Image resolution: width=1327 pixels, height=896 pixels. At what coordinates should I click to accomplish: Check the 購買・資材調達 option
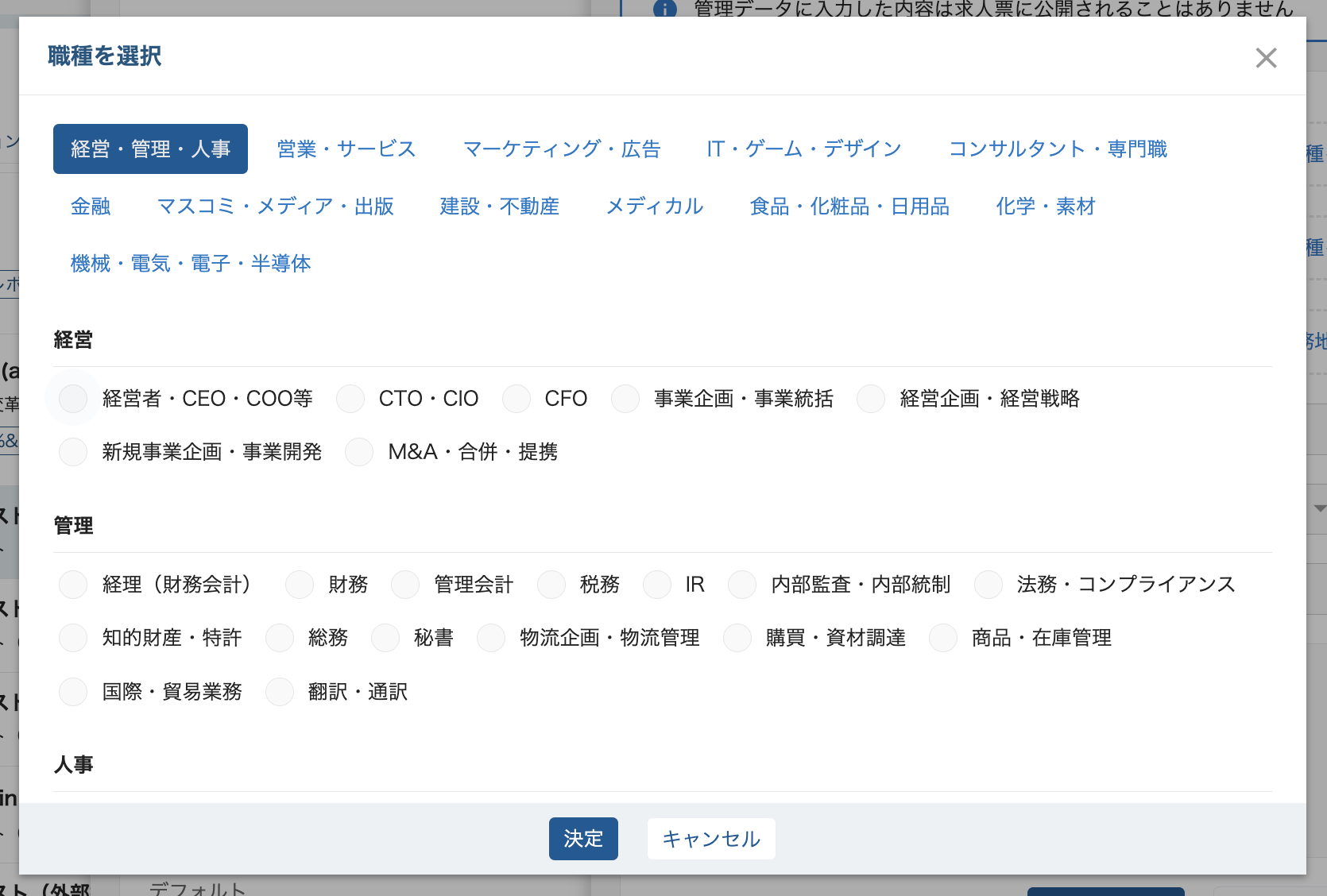tap(737, 638)
